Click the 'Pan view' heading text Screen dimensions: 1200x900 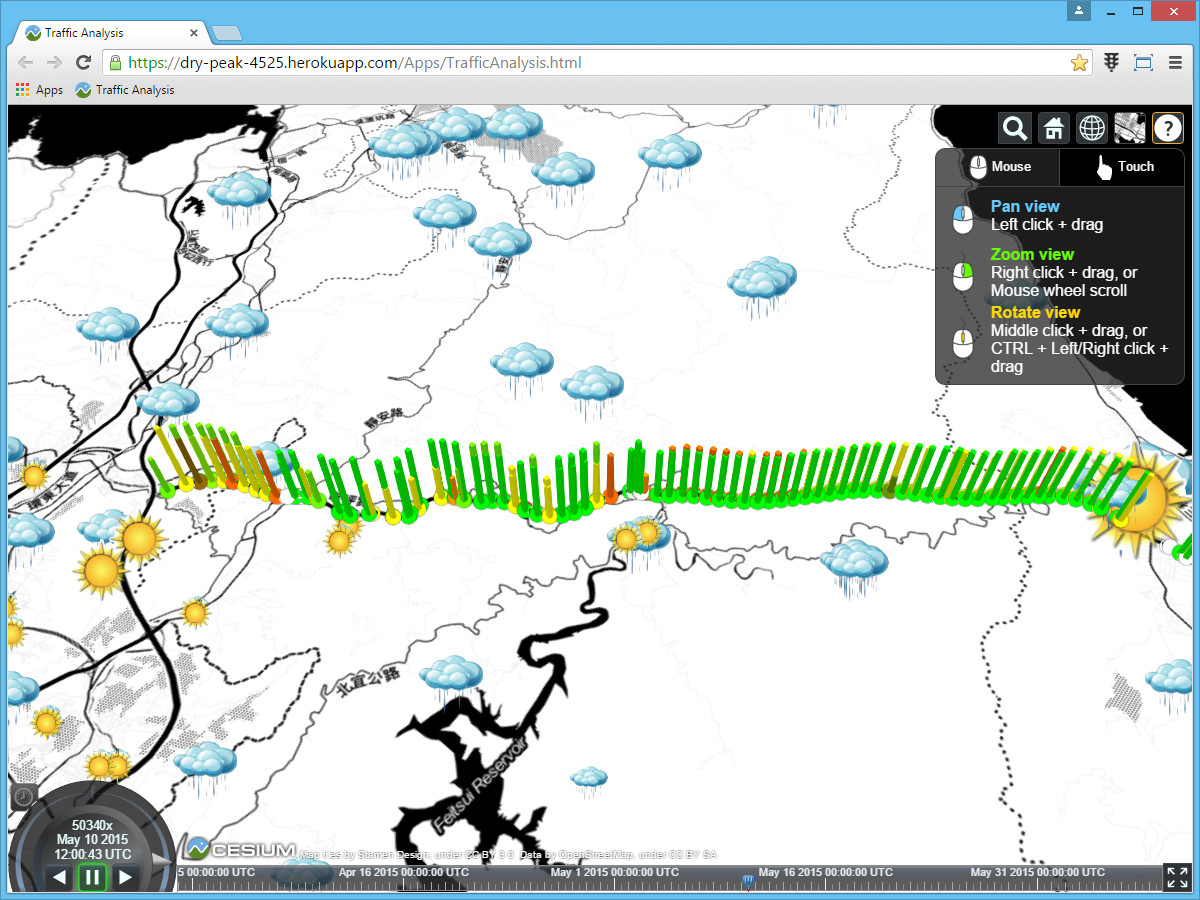(1025, 206)
